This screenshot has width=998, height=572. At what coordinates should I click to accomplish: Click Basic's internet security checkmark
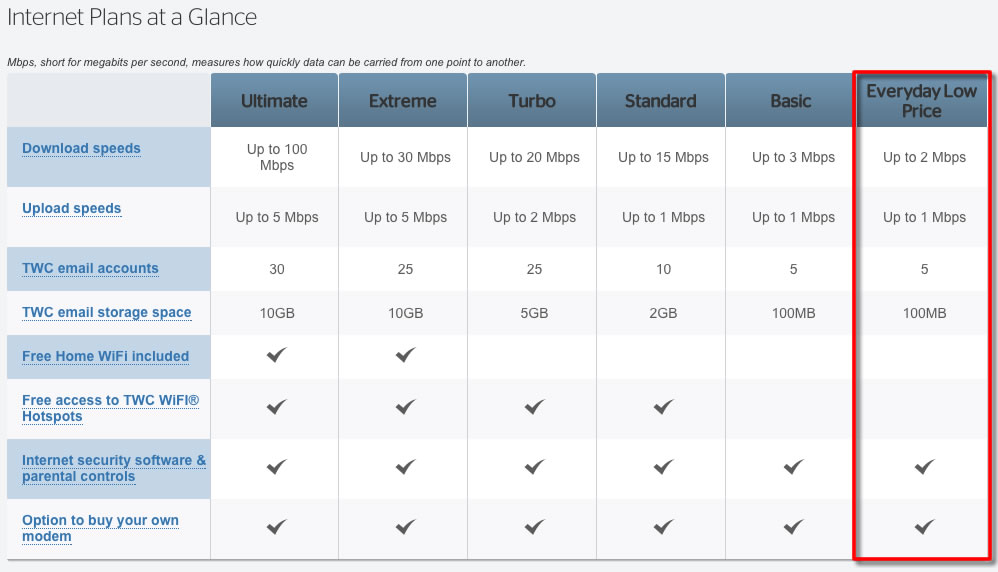(793, 467)
